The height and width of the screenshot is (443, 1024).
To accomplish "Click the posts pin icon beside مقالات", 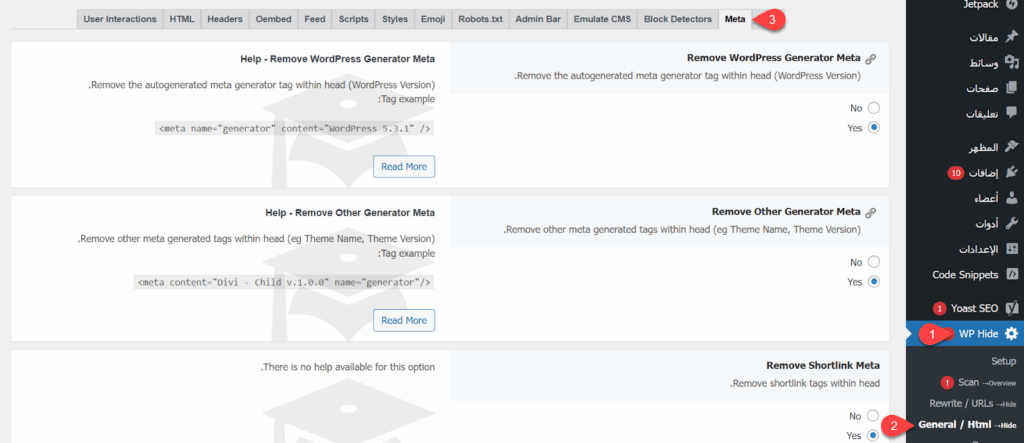I will click(x=1011, y=38).
